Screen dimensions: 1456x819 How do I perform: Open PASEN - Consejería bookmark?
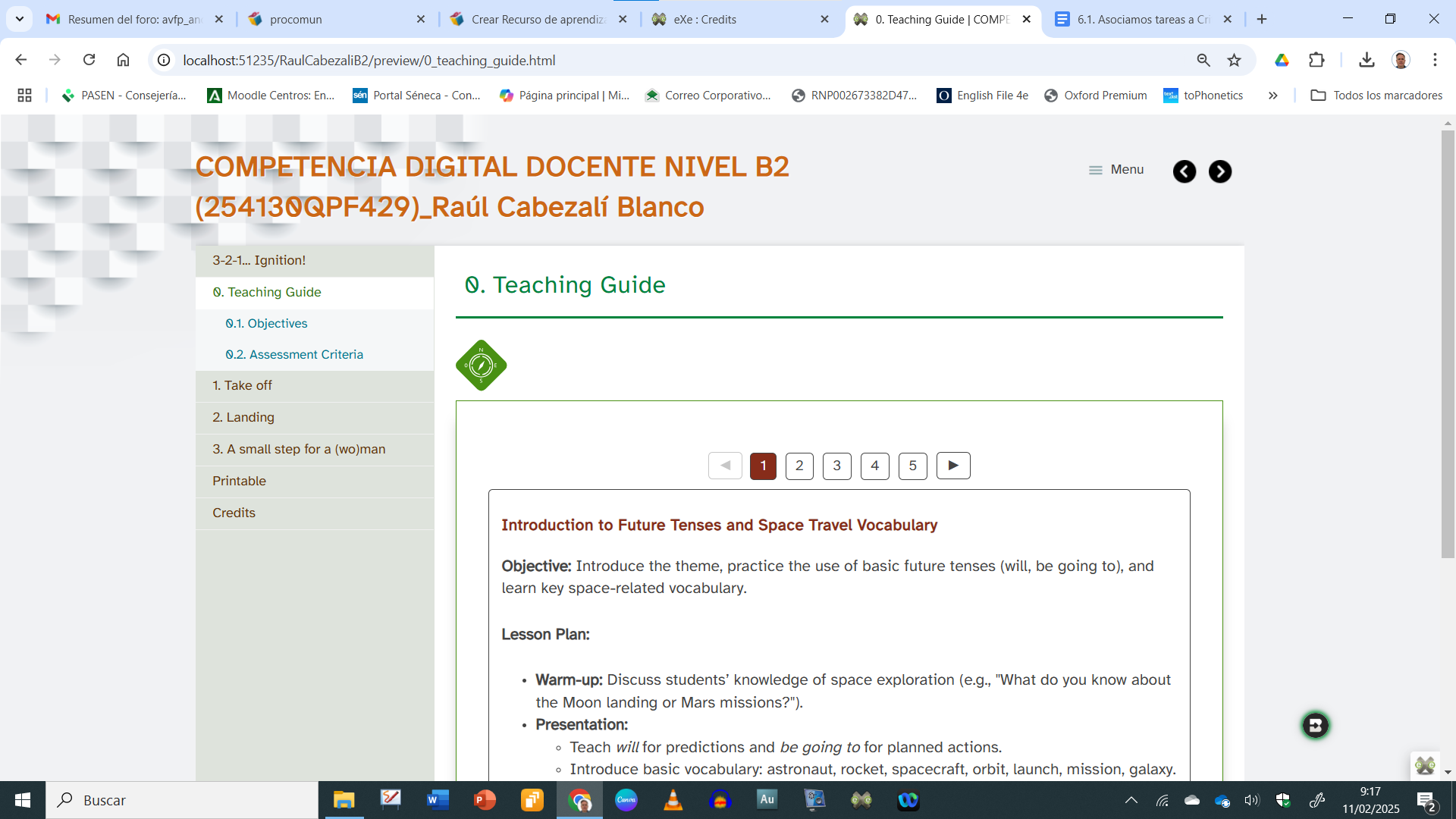pyautogui.click(x=124, y=95)
